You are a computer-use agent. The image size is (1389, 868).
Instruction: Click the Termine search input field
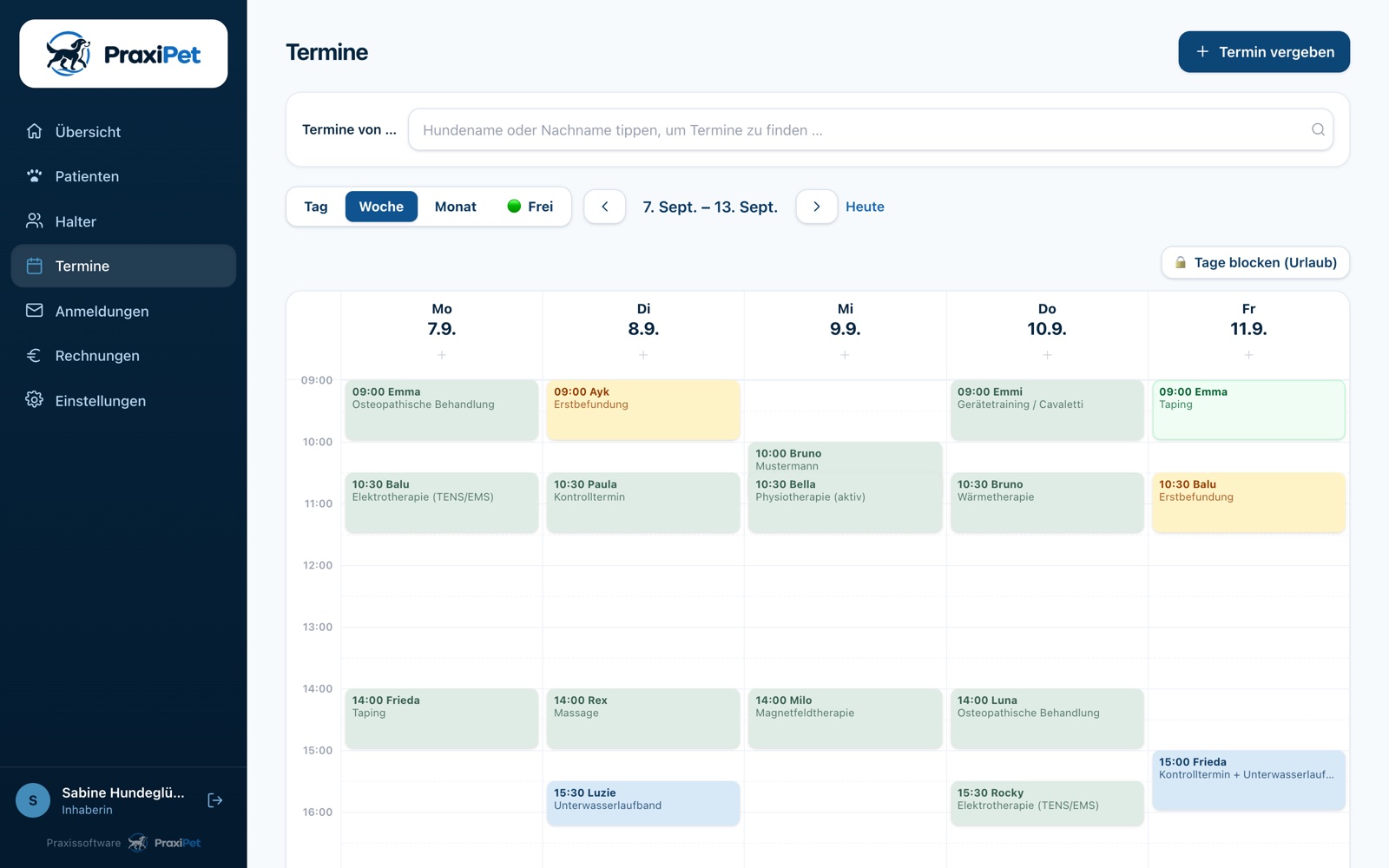(871, 129)
